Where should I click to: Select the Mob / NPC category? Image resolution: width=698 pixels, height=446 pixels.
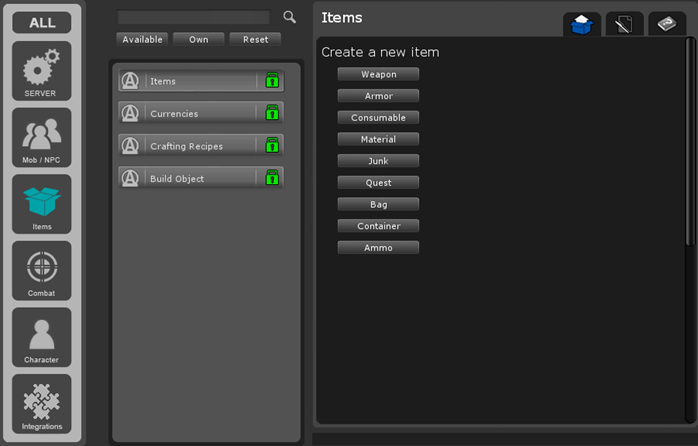click(x=41, y=138)
